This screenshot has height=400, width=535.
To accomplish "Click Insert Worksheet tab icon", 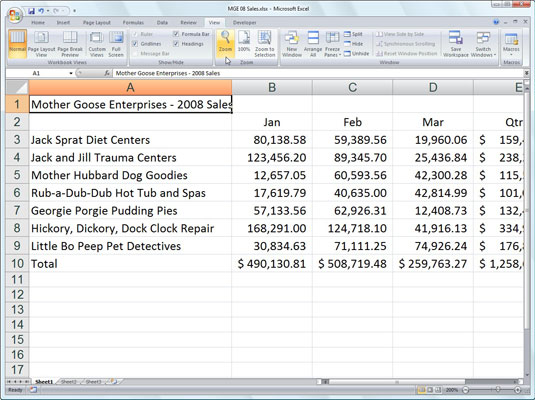I will click(x=114, y=382).
